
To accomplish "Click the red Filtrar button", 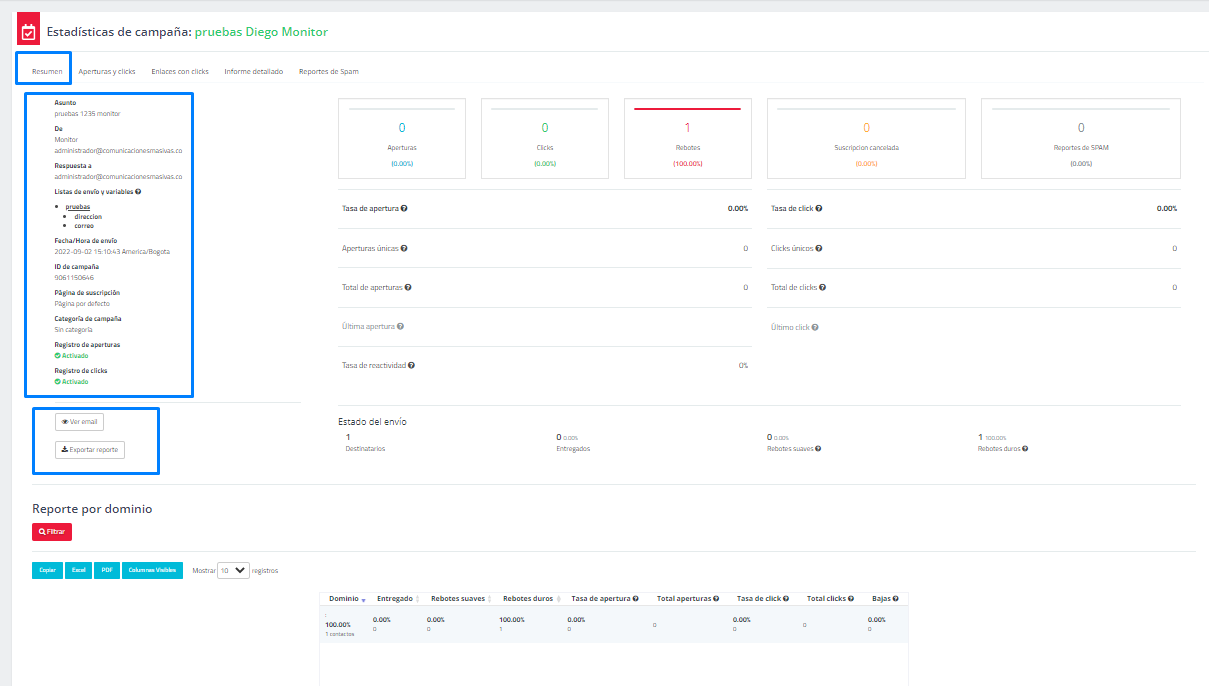I will pyautogui.click(x=52, y=532).
